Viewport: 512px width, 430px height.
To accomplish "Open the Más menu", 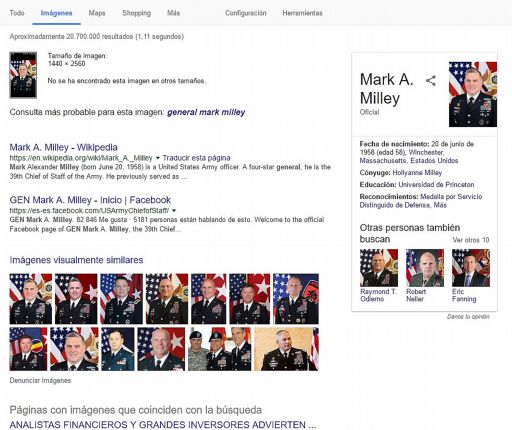I will tap(173, 13).
